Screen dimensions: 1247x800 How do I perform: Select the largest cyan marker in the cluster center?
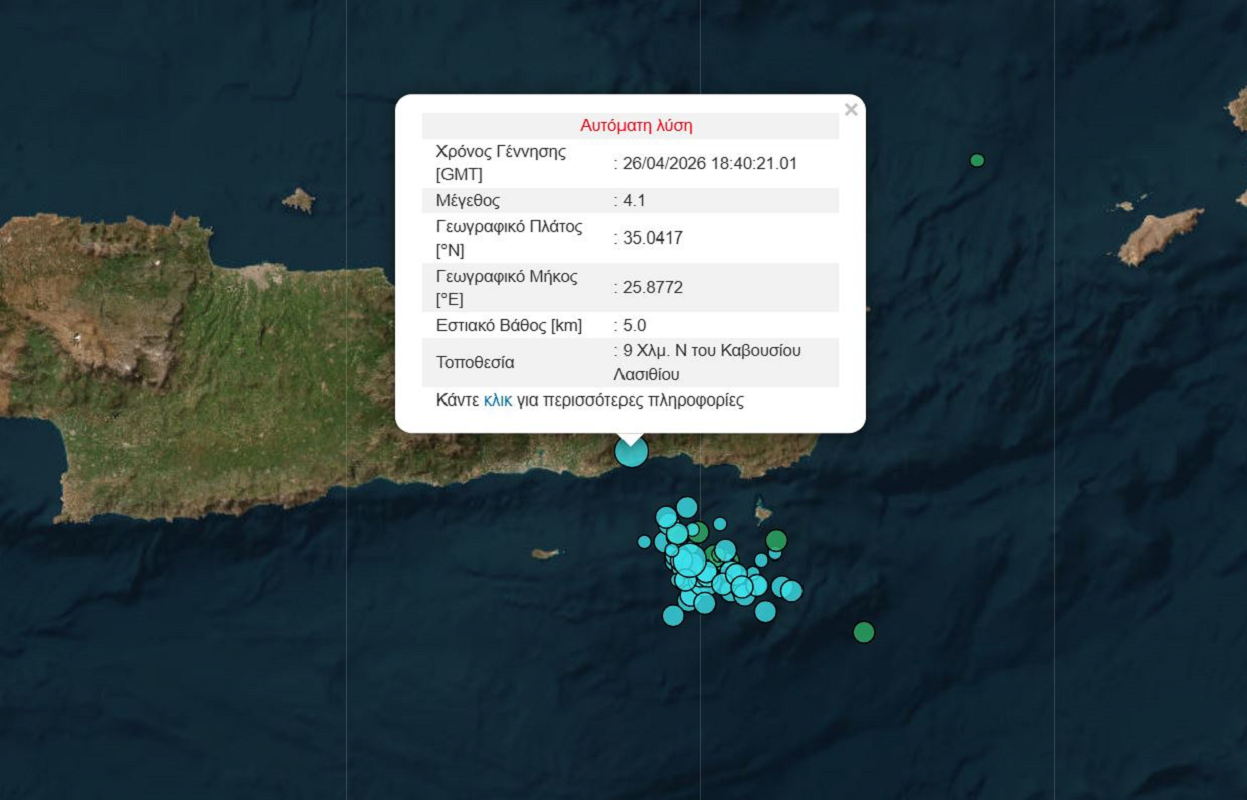point(689,559)
